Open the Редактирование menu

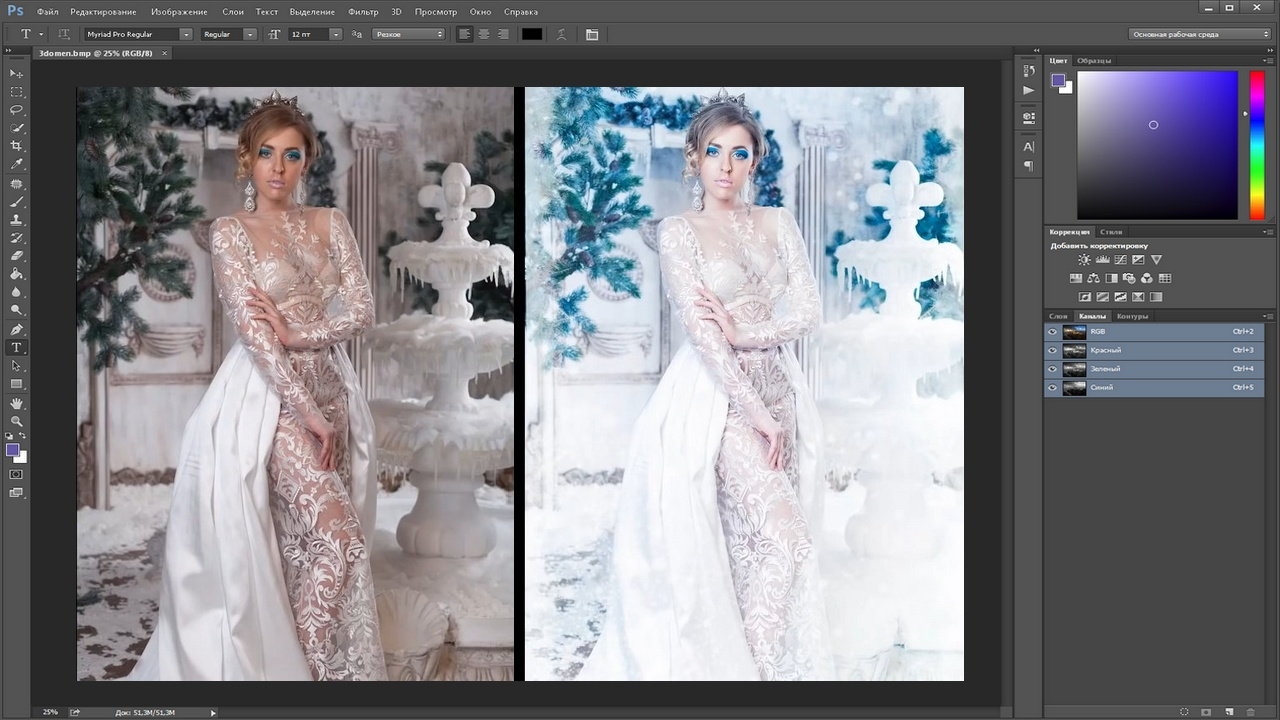click(105, 12)
